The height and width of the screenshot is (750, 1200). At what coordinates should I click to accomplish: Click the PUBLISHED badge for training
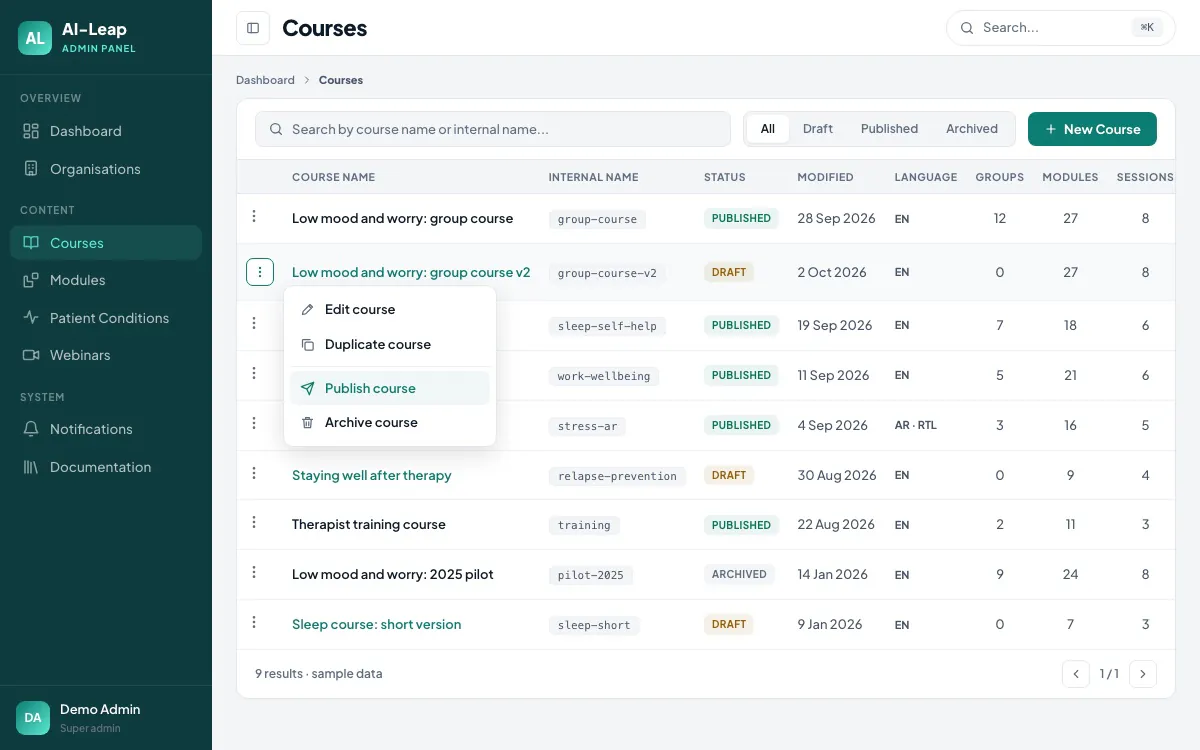point(741,525)
